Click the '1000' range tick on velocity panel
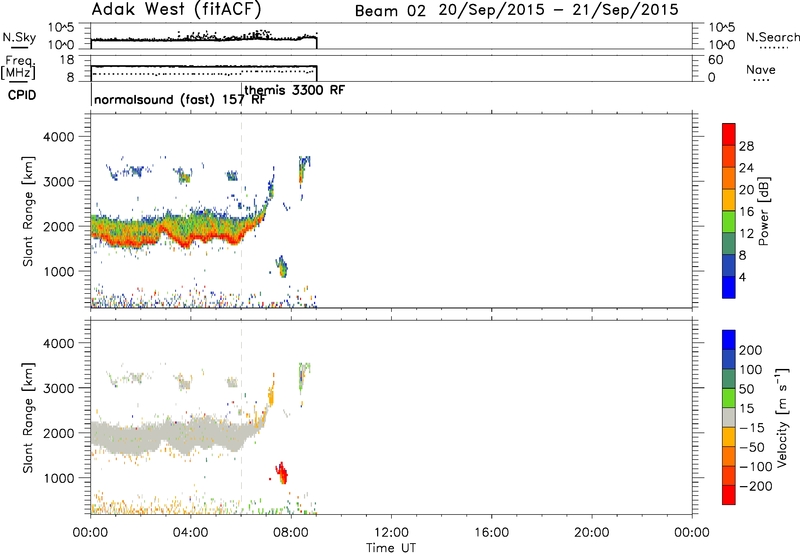The height and width of the screenshot is (554, 800). pos(58,478)
